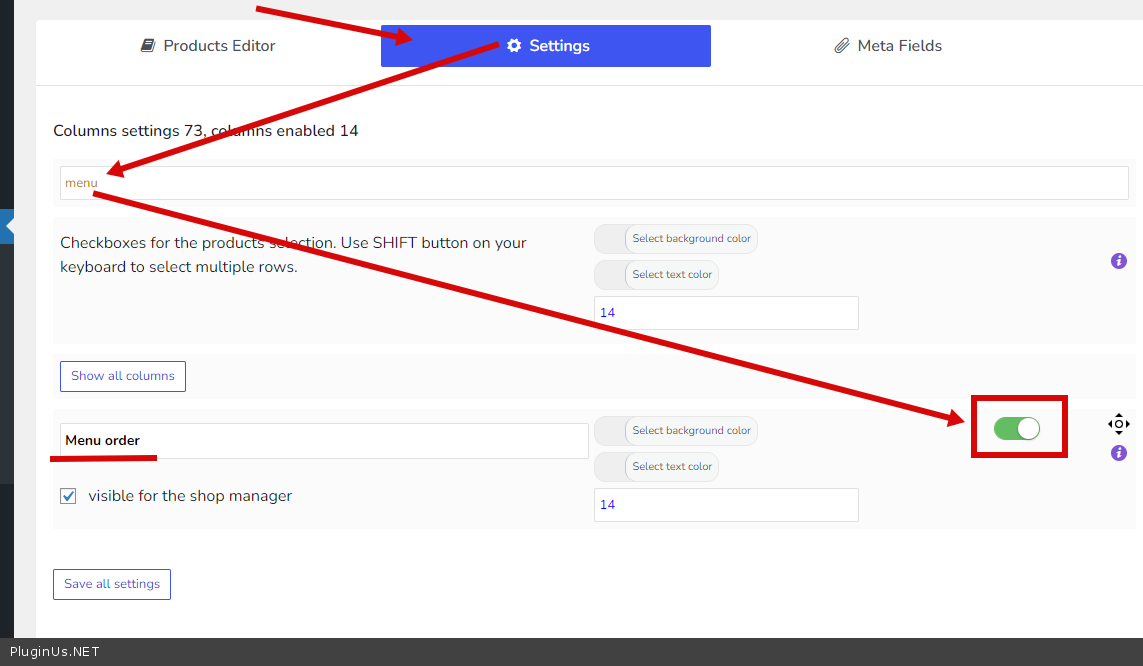Click Save all settings button
The image size is (1143, 666).
point(112,584)
